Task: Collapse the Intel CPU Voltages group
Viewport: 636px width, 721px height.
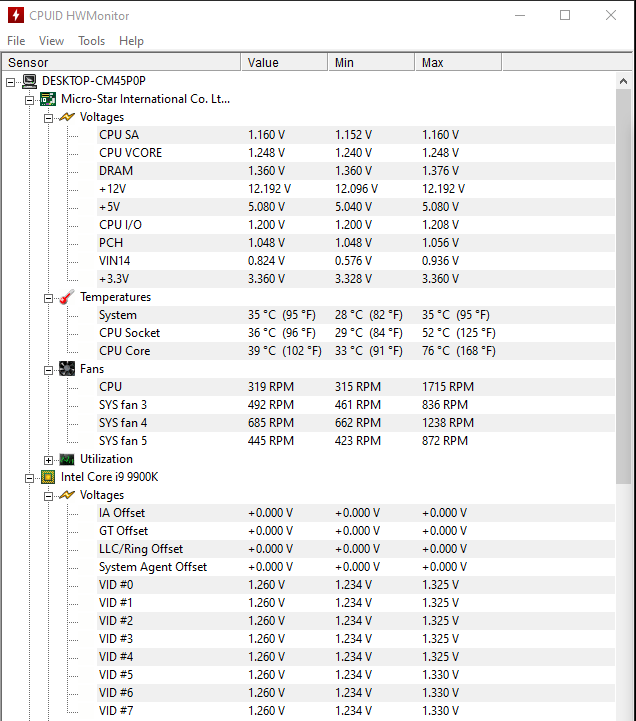Action: pos(48,497)
